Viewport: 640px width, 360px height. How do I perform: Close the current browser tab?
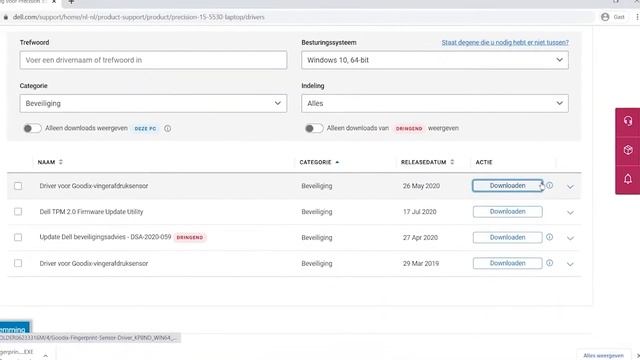(x=54, y=2)
